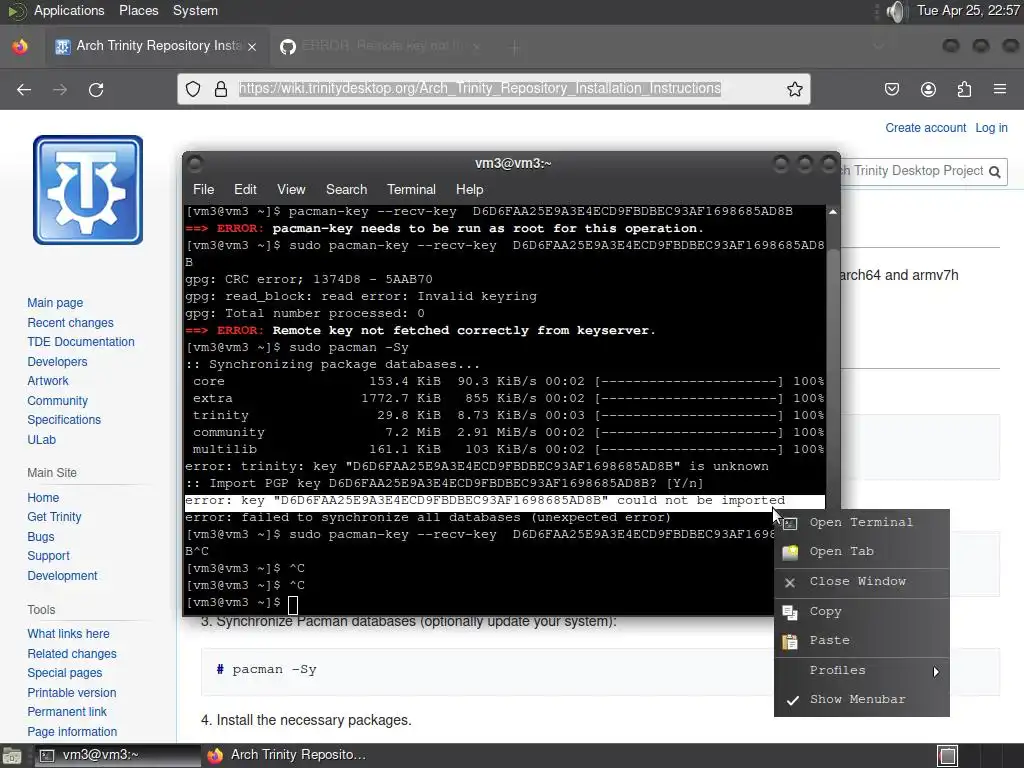Open the Firefox hamburger menu
Screen dimensions: 1024x768
click(1000, 89)
